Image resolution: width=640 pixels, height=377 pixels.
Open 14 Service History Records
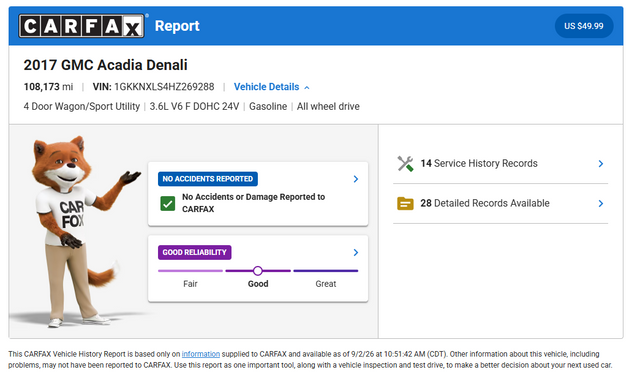point(500,164)
